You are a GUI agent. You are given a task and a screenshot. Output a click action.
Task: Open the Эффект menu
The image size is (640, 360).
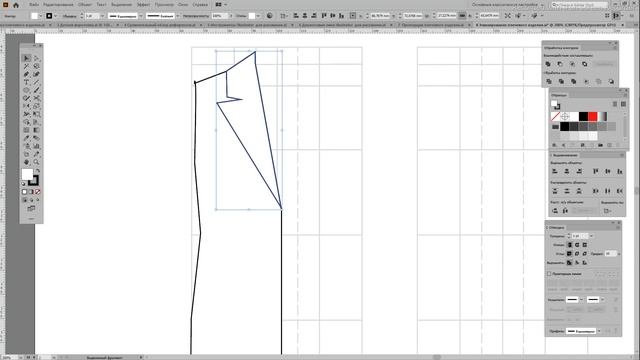143,4
